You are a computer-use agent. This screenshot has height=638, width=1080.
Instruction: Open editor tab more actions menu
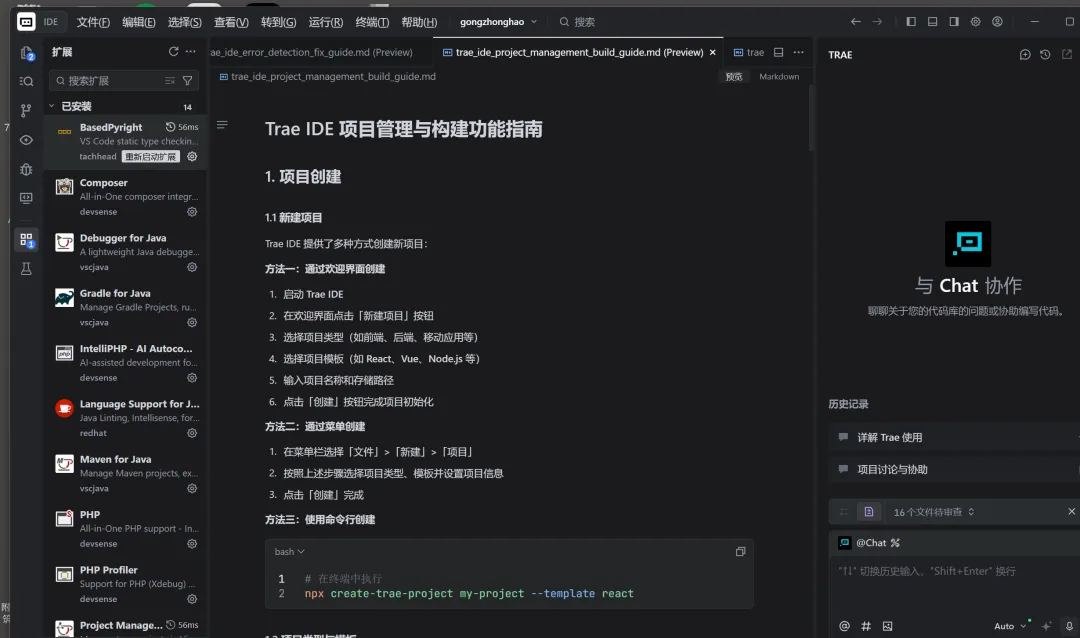pos(798,52)
